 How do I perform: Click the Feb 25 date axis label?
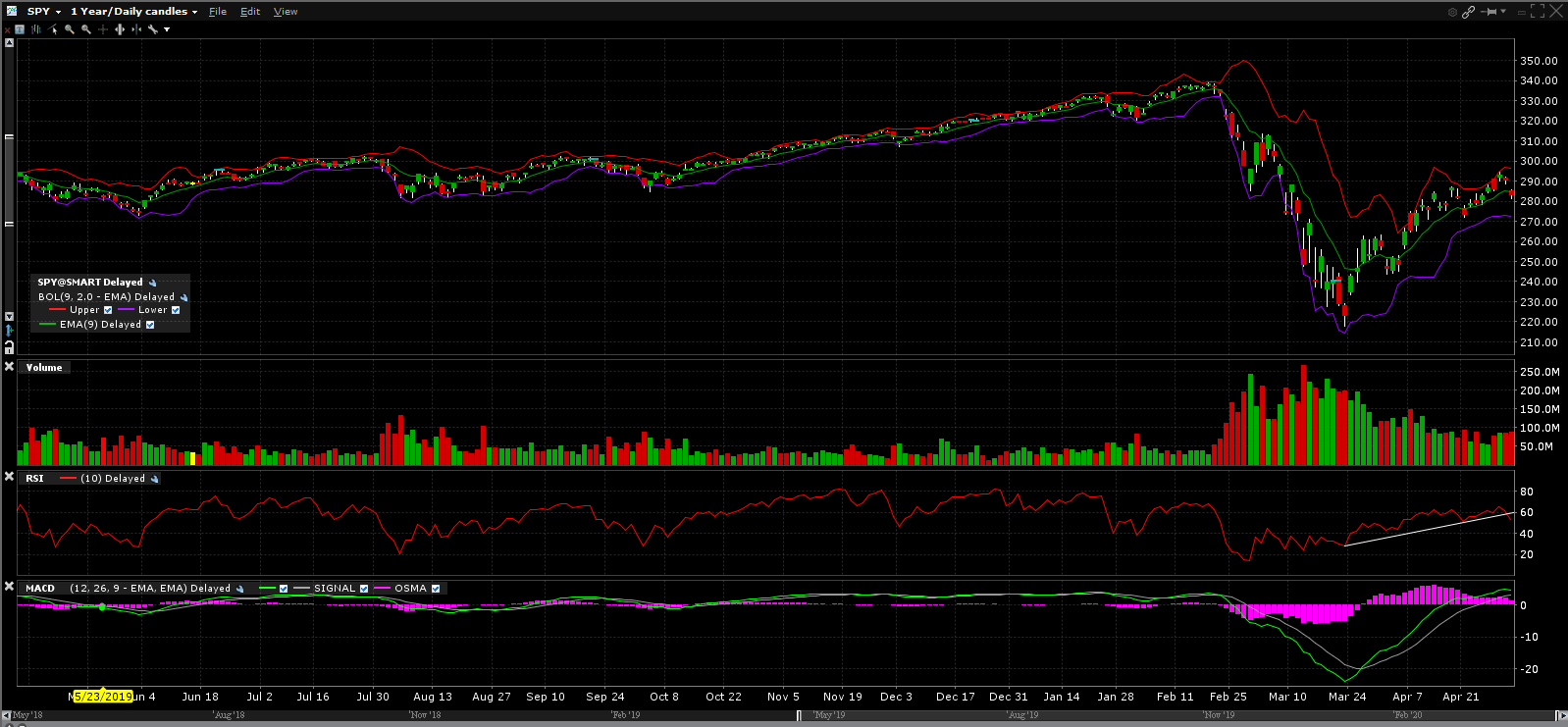click(x=1228, y=697)
